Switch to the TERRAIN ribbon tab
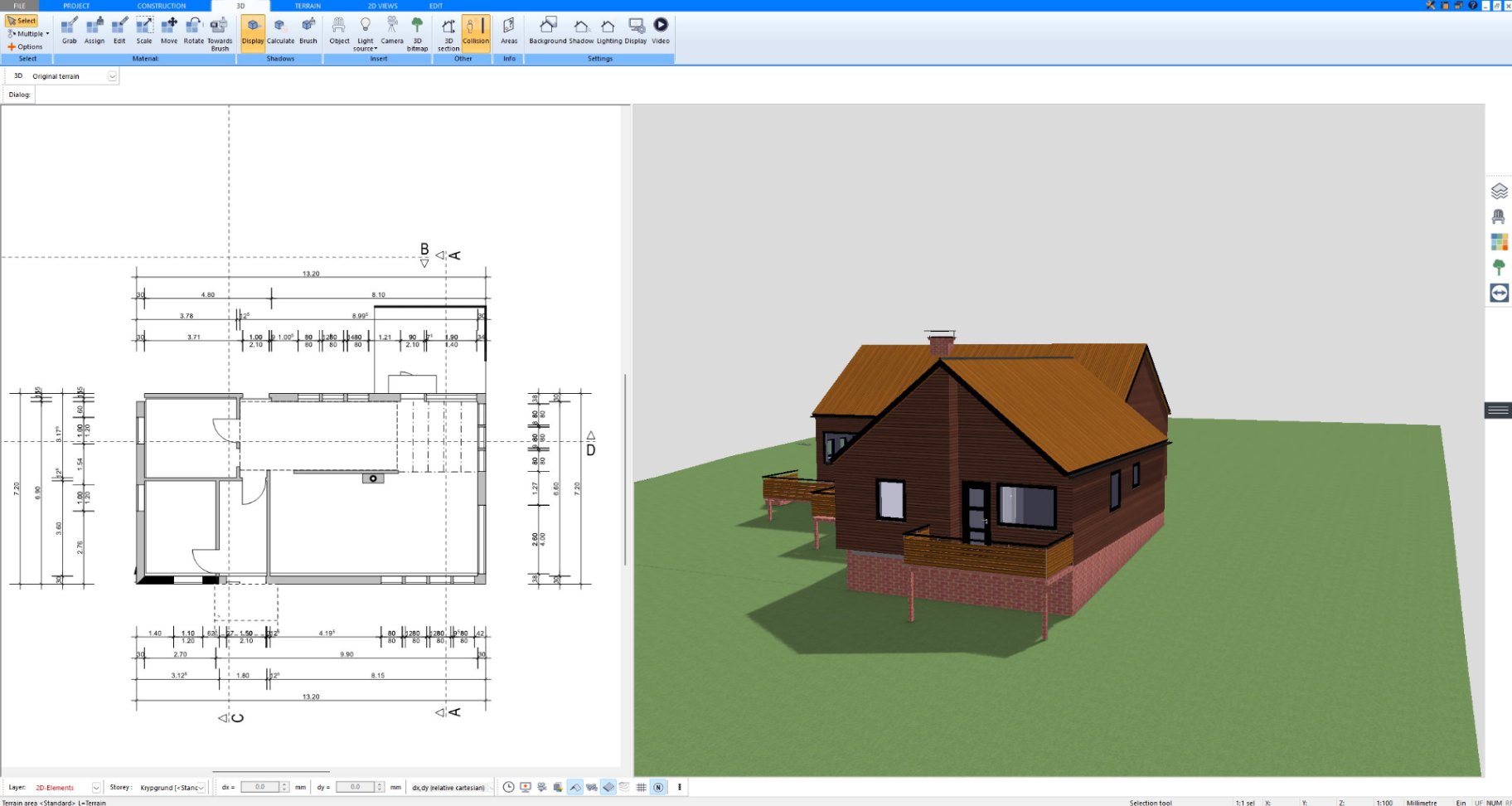This screenshot has height=806, width=1512. coord(308,6)
